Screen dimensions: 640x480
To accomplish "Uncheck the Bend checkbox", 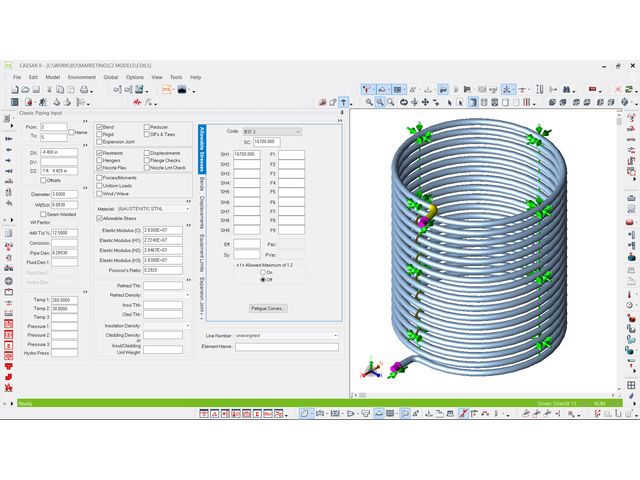I will point(99,127).
